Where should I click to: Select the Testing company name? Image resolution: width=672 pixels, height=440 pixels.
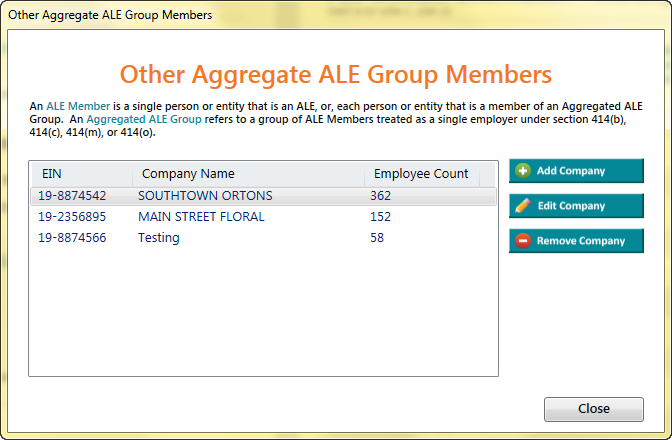[x=159, y=238]
